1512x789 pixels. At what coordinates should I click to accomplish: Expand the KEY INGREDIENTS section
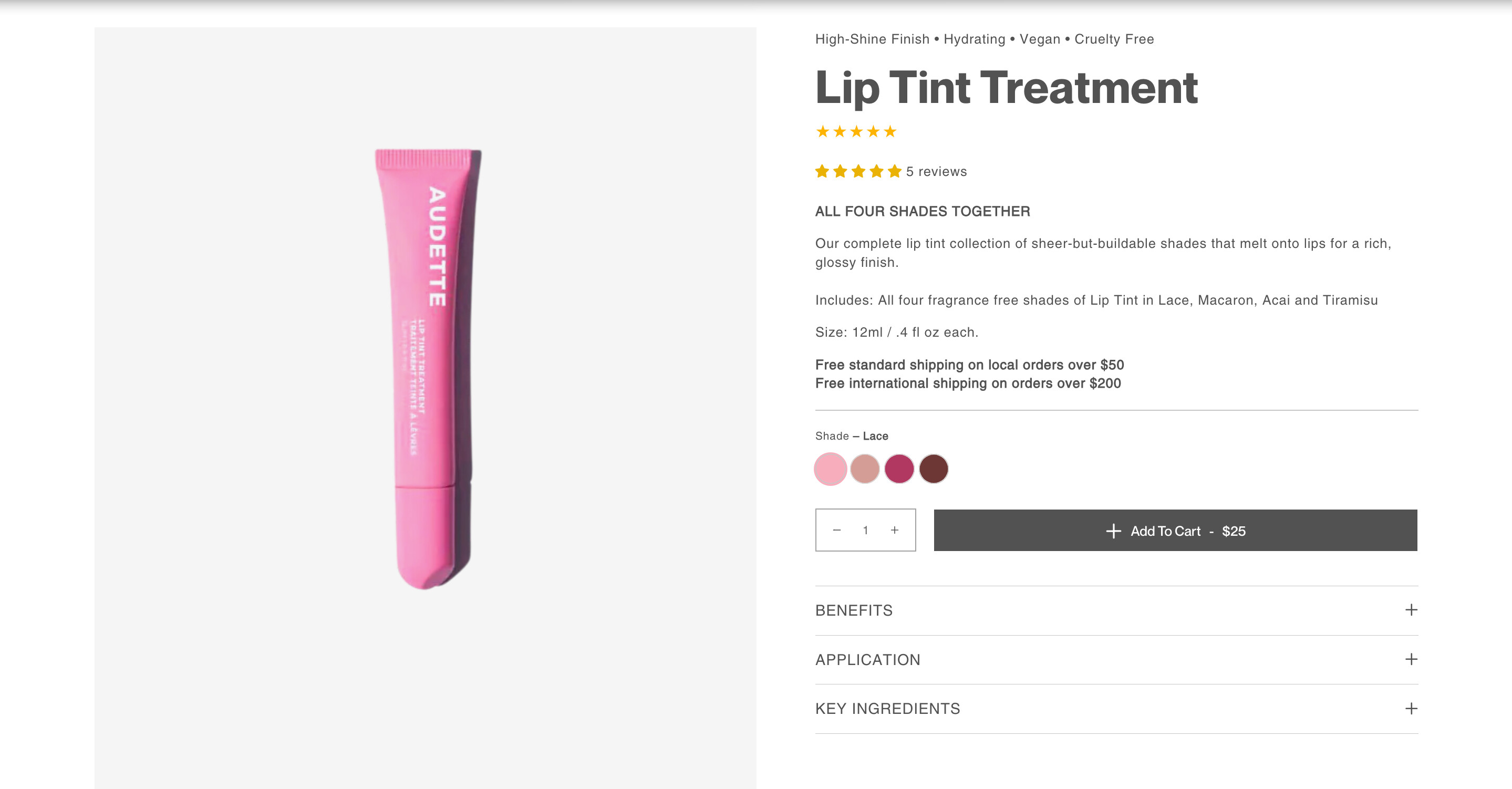887,709
